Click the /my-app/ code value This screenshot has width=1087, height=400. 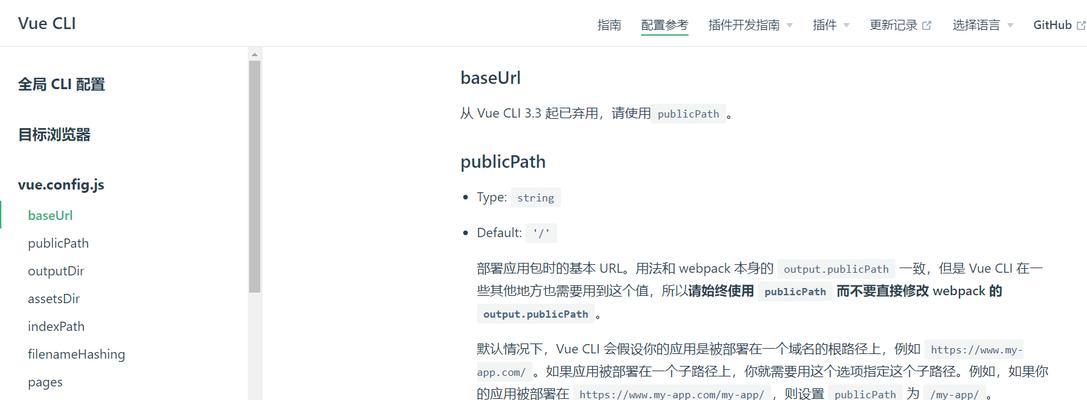pyautogui.click(x=953, y=394)
